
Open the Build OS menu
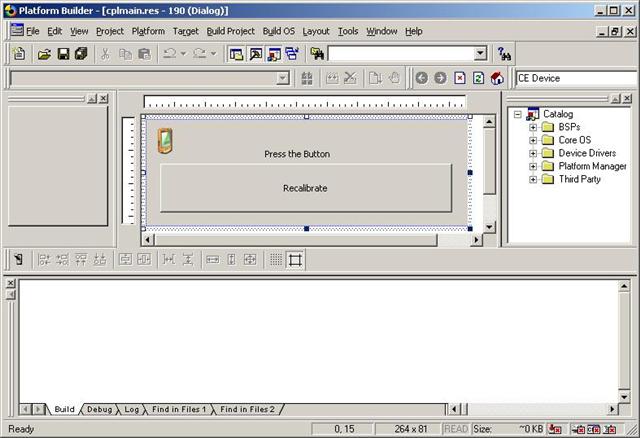(279, 31)
